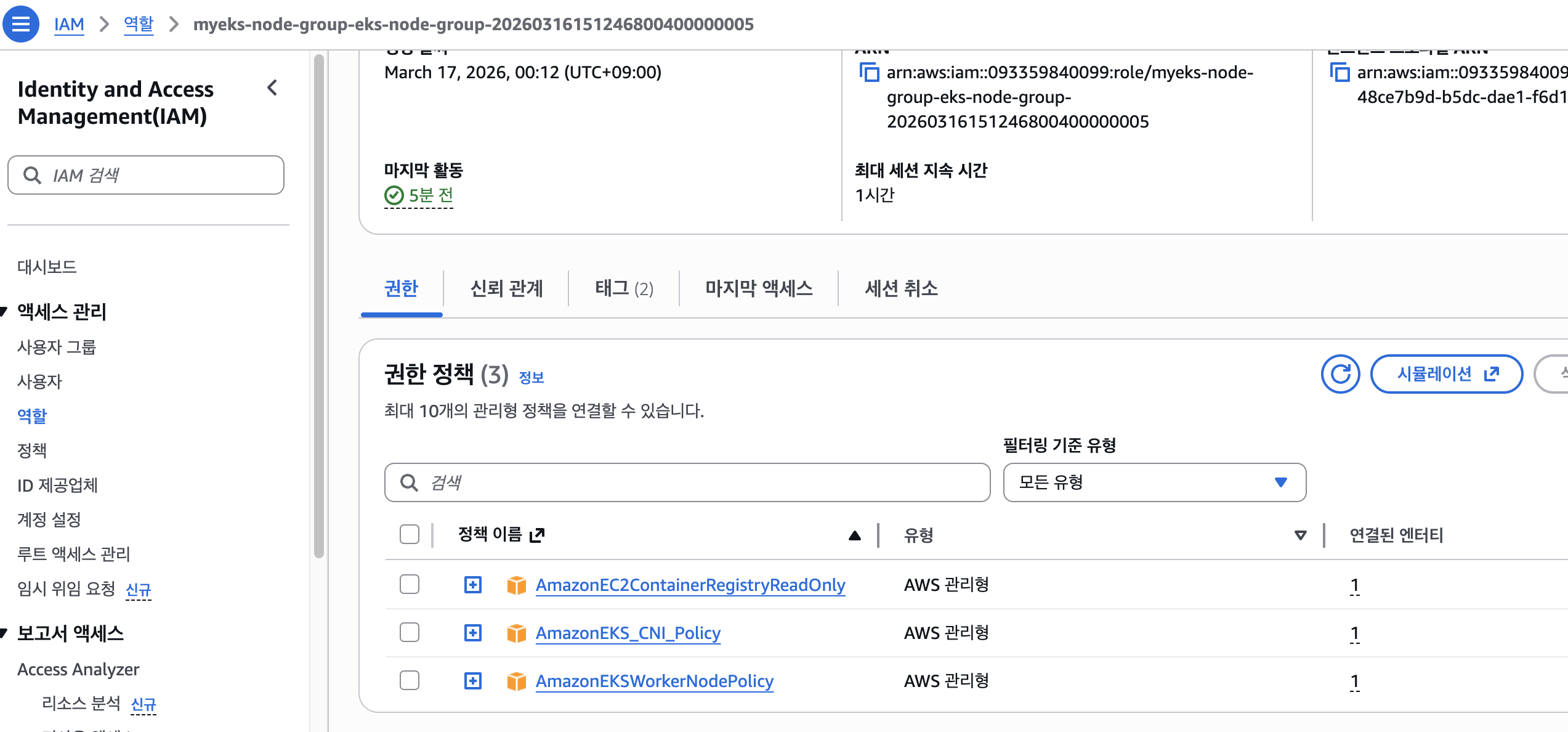Image resolution: width=1568 pixels, height=732 pixels.
Task: Click the AmazonEKSWorkerNodePolicy policy box icon
Action: (516, 681)
